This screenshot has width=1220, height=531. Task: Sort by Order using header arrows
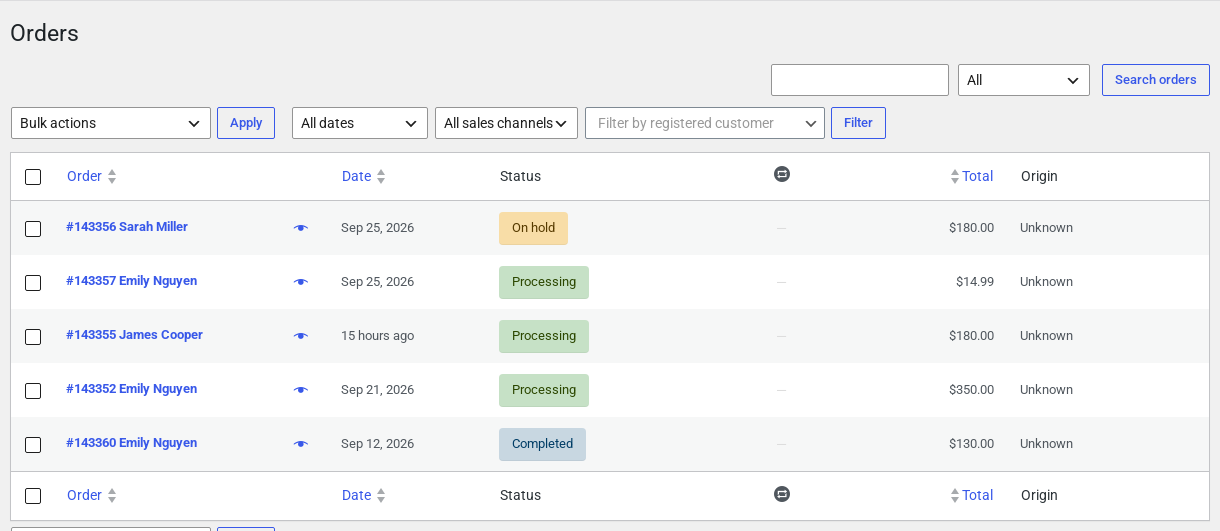(112, 176)
